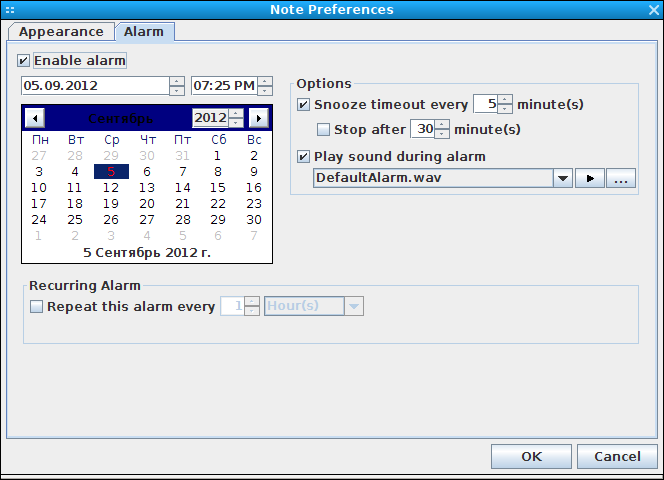664x480 pixels.
Task: Increase snooze timeout minutes value
Action: tap(504, 100)
